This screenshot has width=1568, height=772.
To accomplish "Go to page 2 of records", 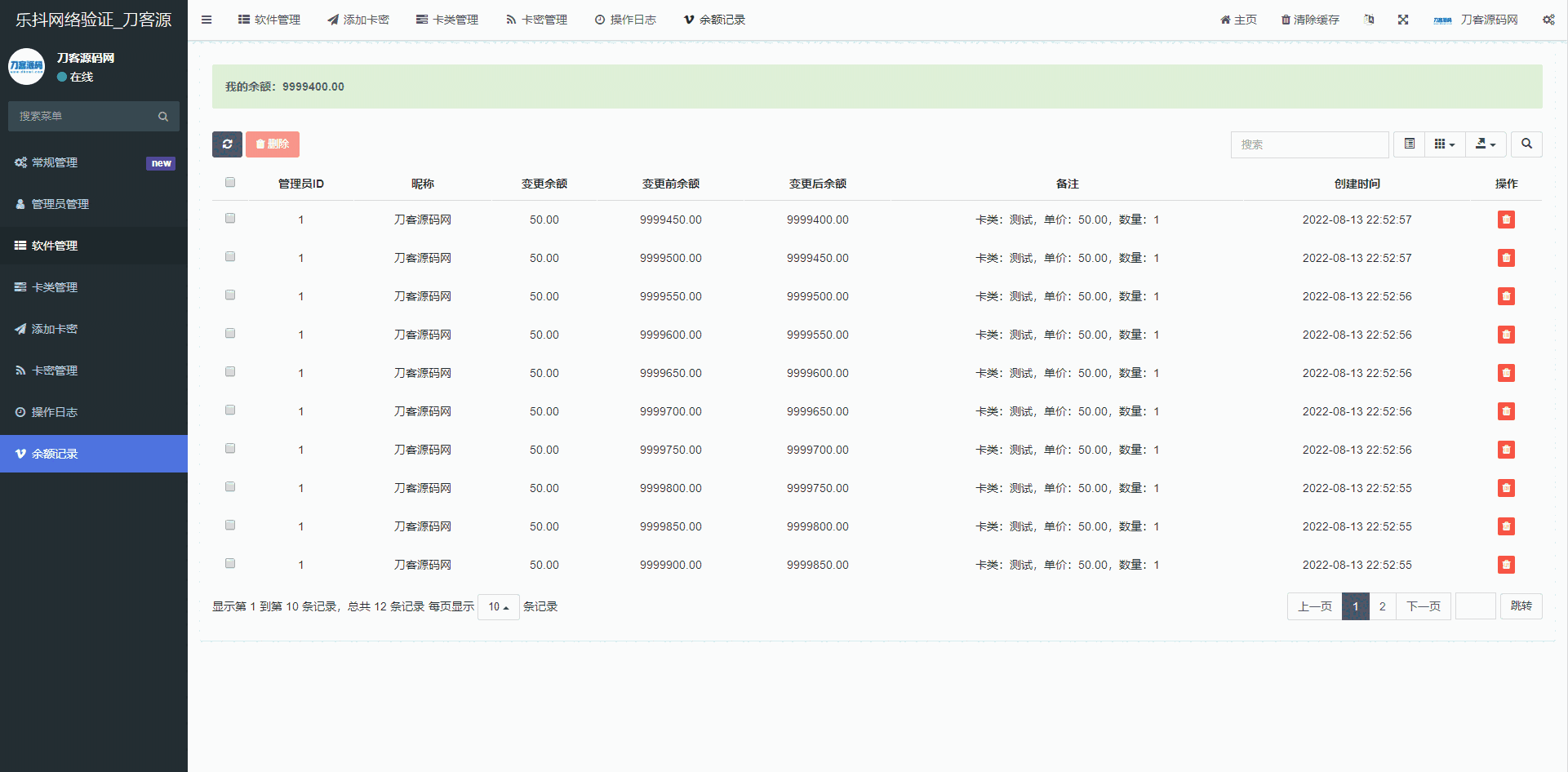I will (x=1382, y=606).
